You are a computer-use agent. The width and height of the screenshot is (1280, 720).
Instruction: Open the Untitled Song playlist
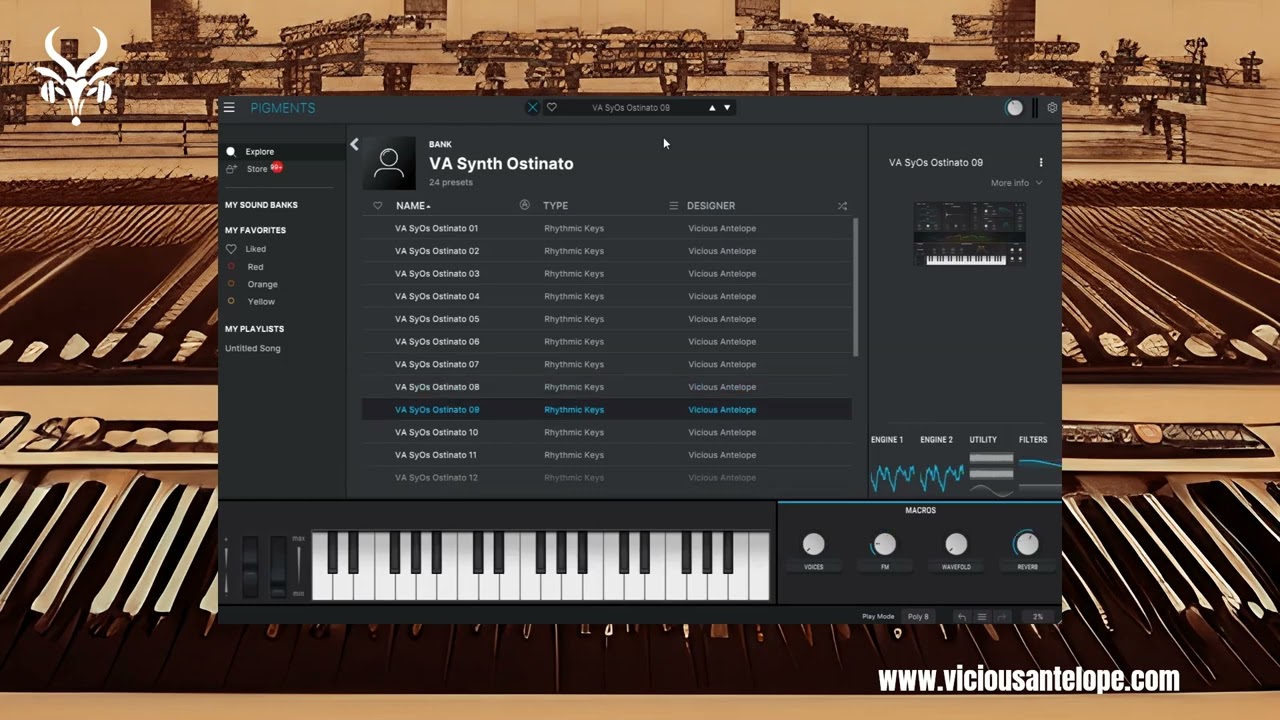click(253, 348)
